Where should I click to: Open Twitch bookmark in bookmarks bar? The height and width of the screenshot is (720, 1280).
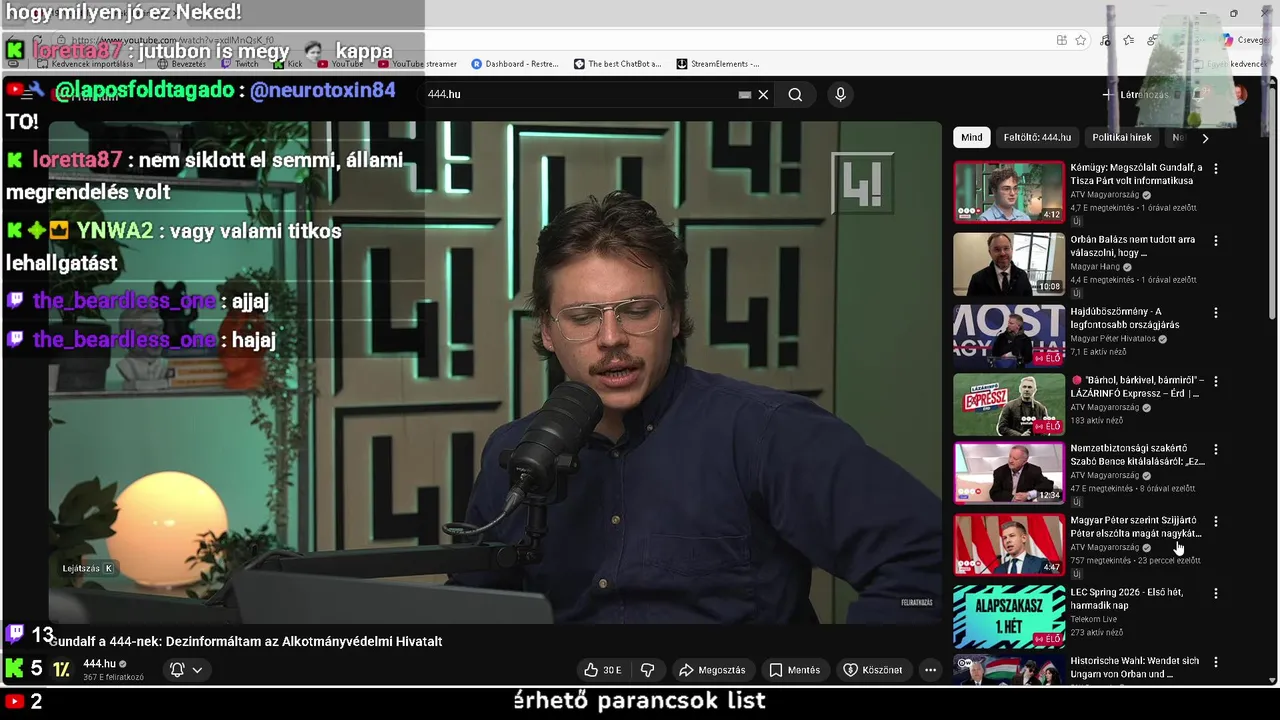[x=238, y=64]
